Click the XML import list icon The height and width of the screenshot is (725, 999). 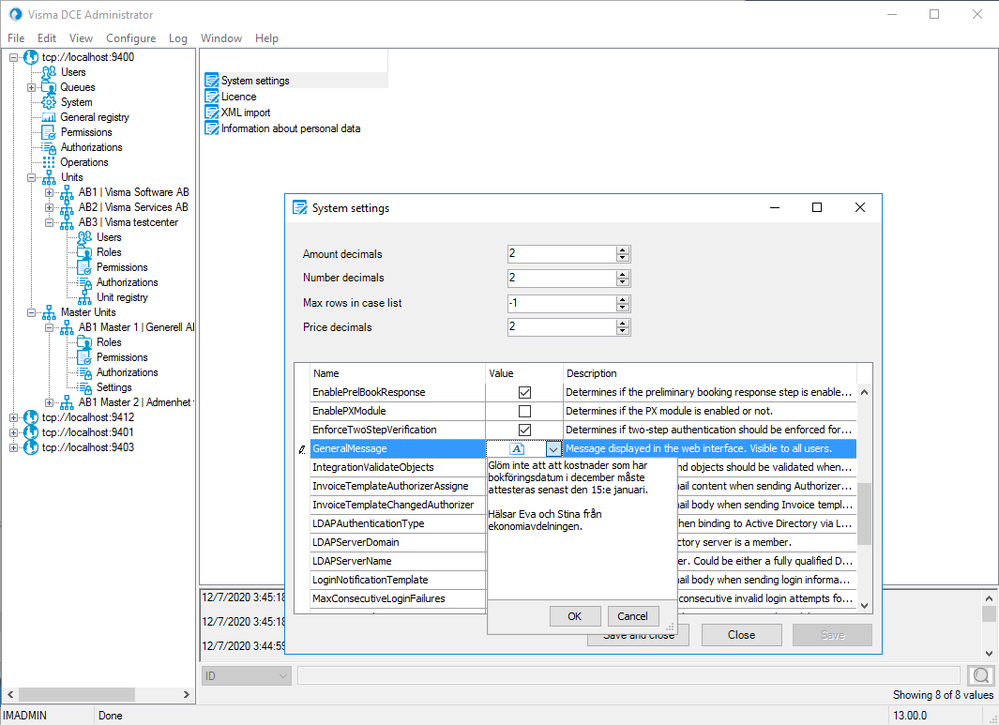[212, 112]
